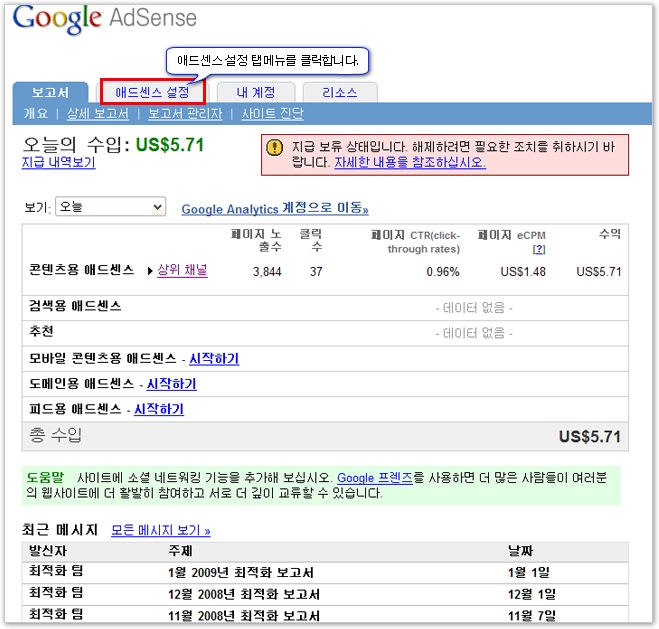Image resolution: width=659 pixels, height=629 pixels.
Task: Click the yellow warning icon in payment hold notice
Action: coord(274,147)
